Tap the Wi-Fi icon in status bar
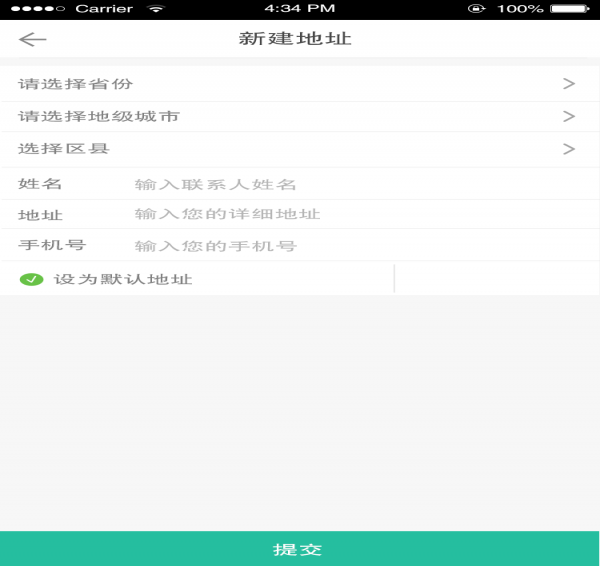 156,8
